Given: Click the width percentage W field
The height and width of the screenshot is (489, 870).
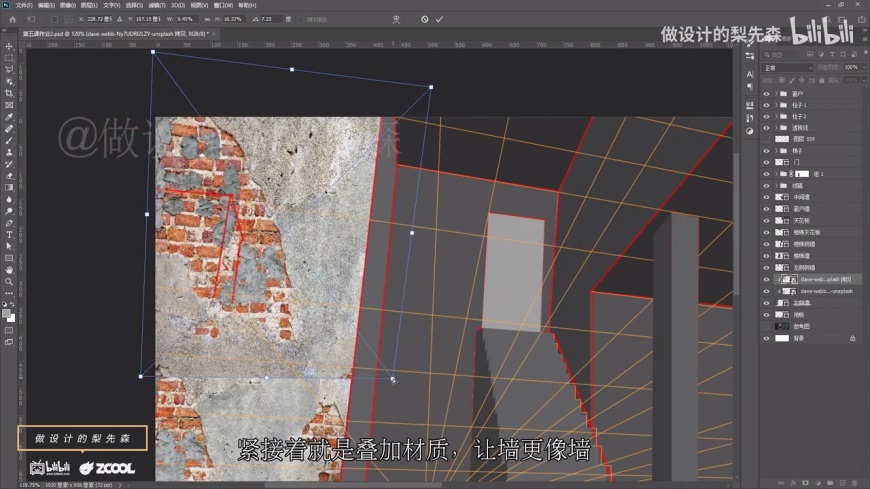Looking at the screenshot, I should 186,19.
